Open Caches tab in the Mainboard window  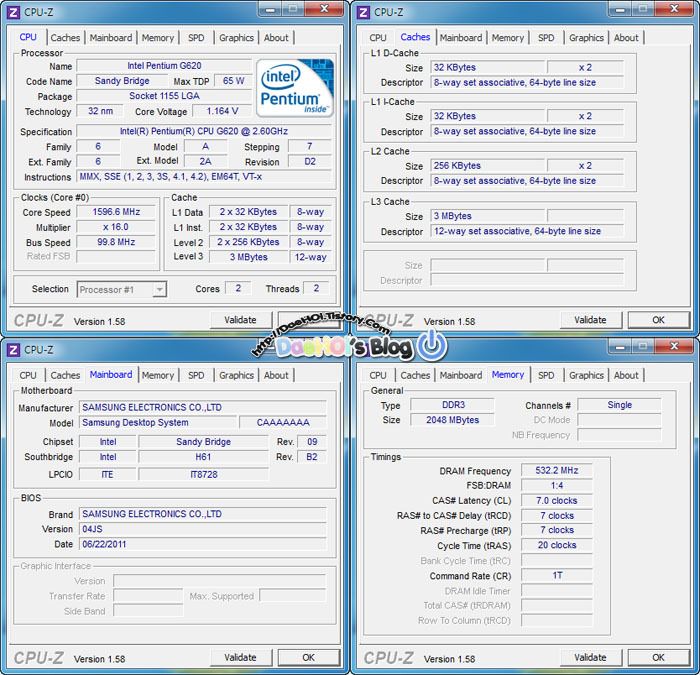point(65,375)
